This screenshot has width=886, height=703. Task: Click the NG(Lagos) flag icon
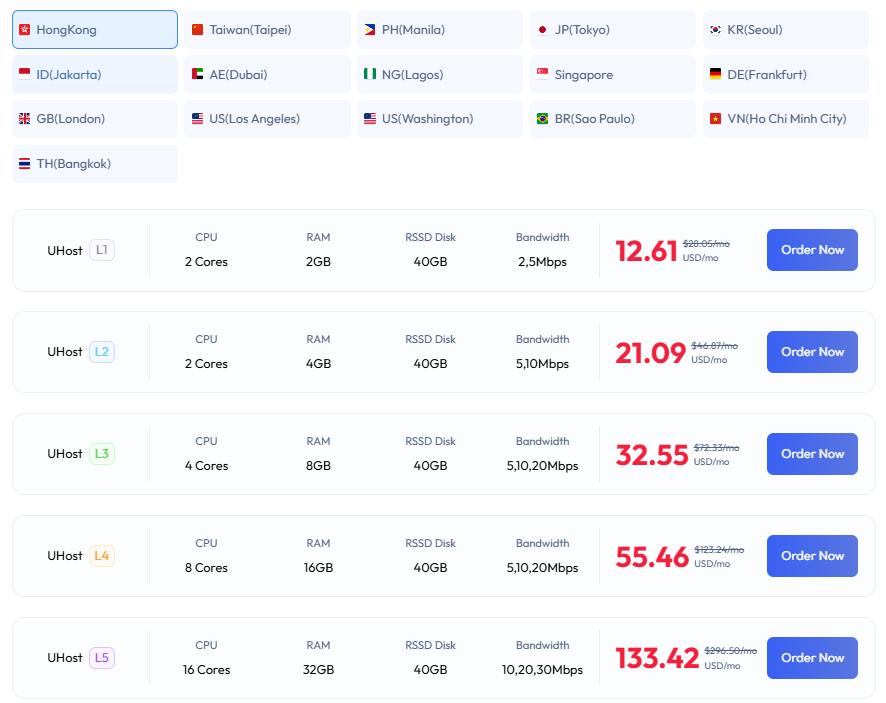(372, 74)
